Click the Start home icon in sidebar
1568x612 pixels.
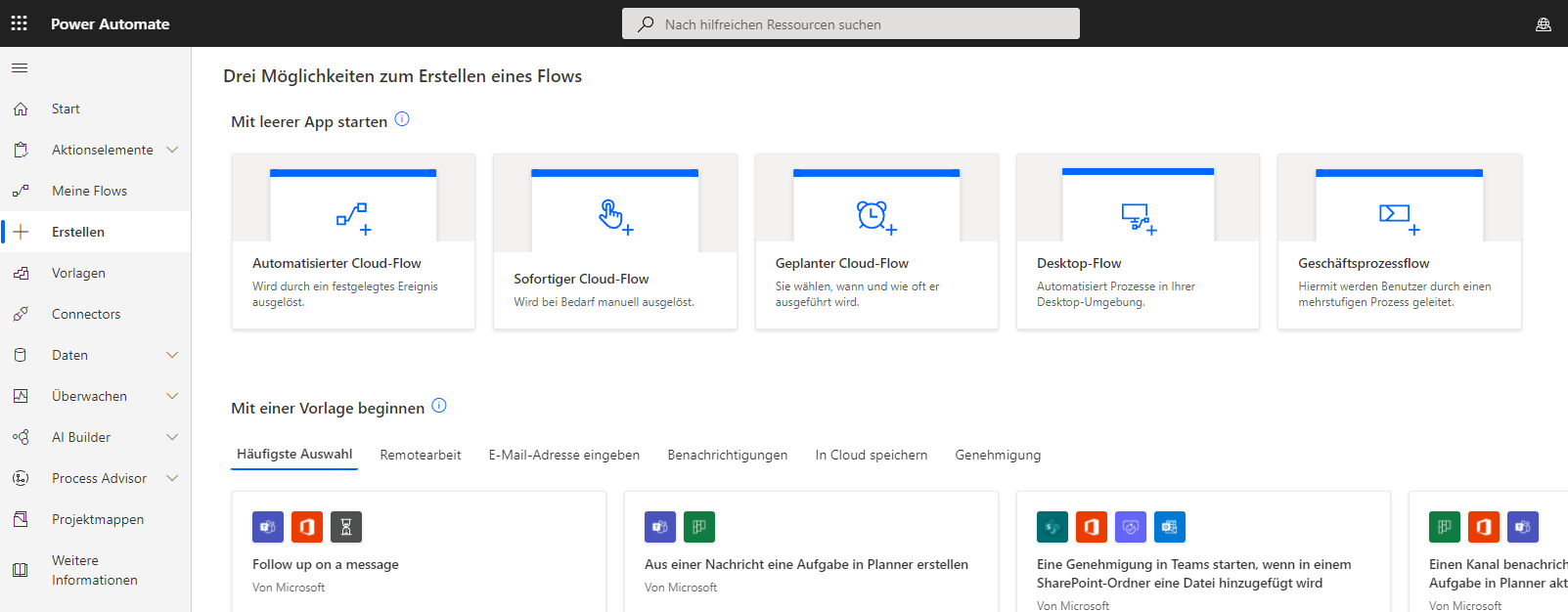tap(21, 109)
